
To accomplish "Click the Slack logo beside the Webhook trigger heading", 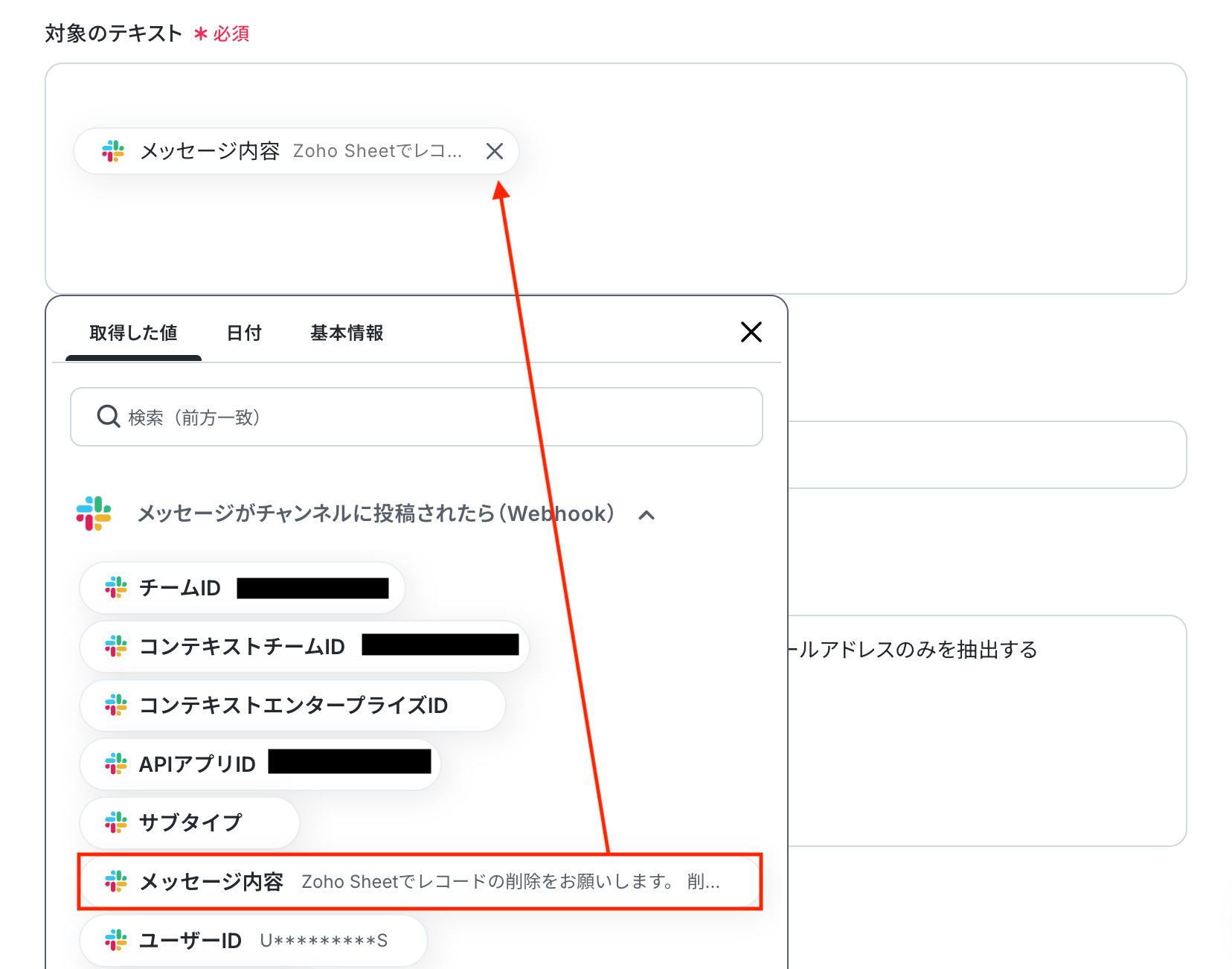I will click(x=94, y=514).
